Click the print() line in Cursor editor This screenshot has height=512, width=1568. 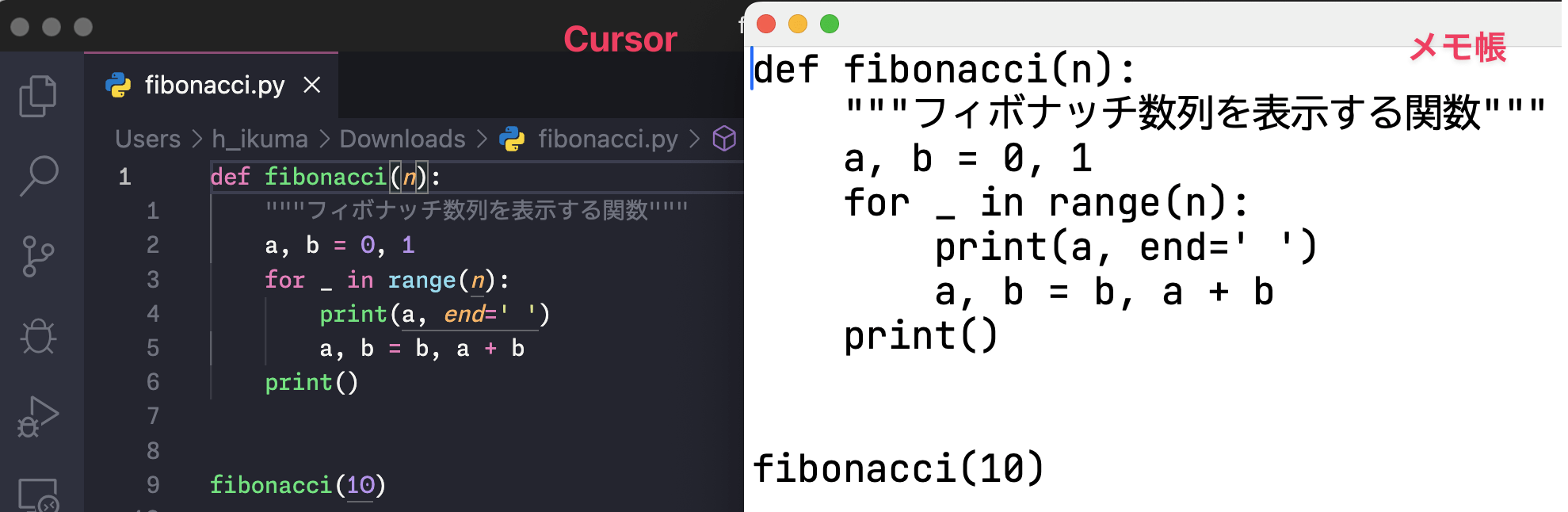[x=311, y=382]
